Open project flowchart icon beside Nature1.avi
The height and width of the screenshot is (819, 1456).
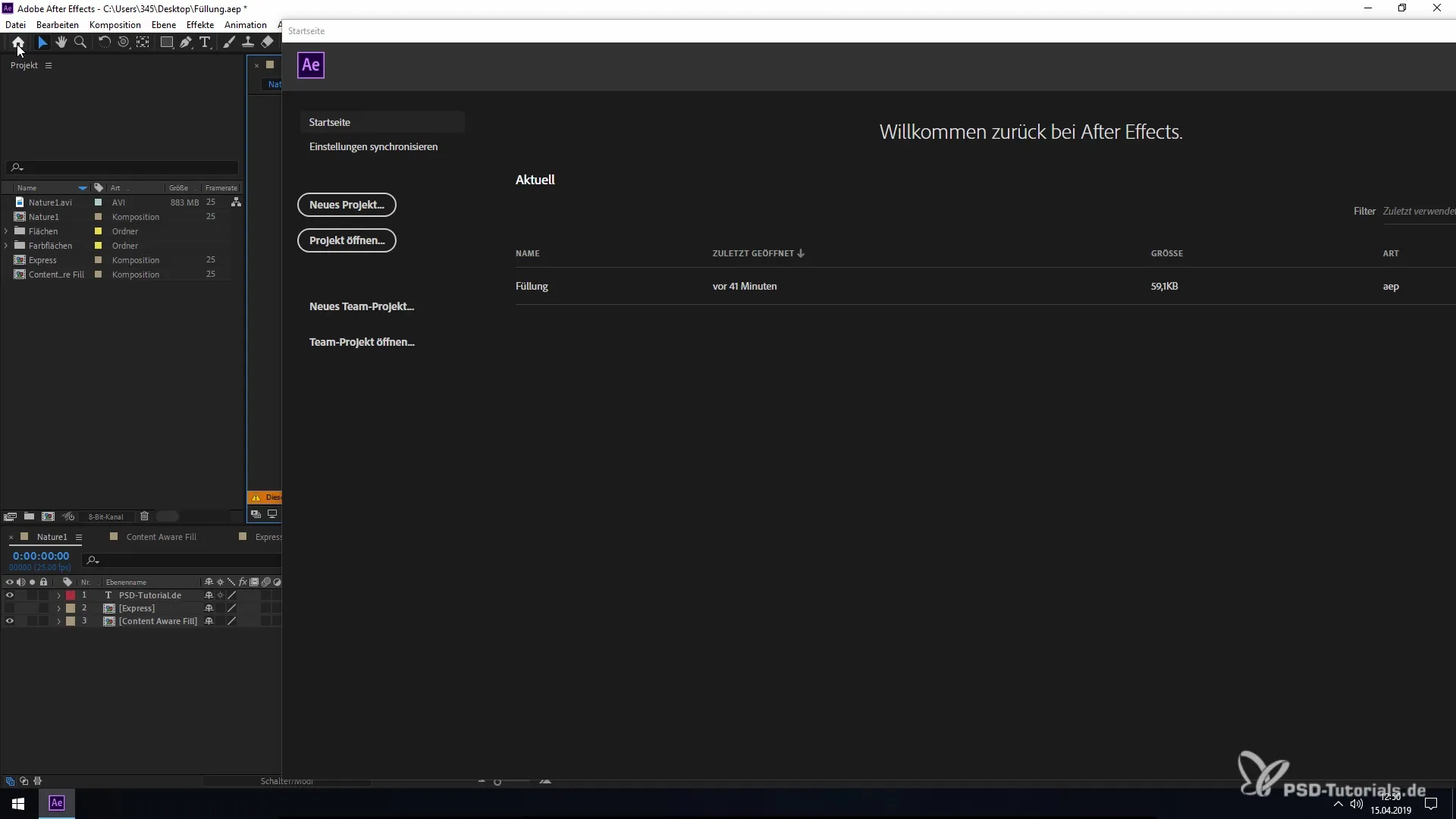coord(237,202)
